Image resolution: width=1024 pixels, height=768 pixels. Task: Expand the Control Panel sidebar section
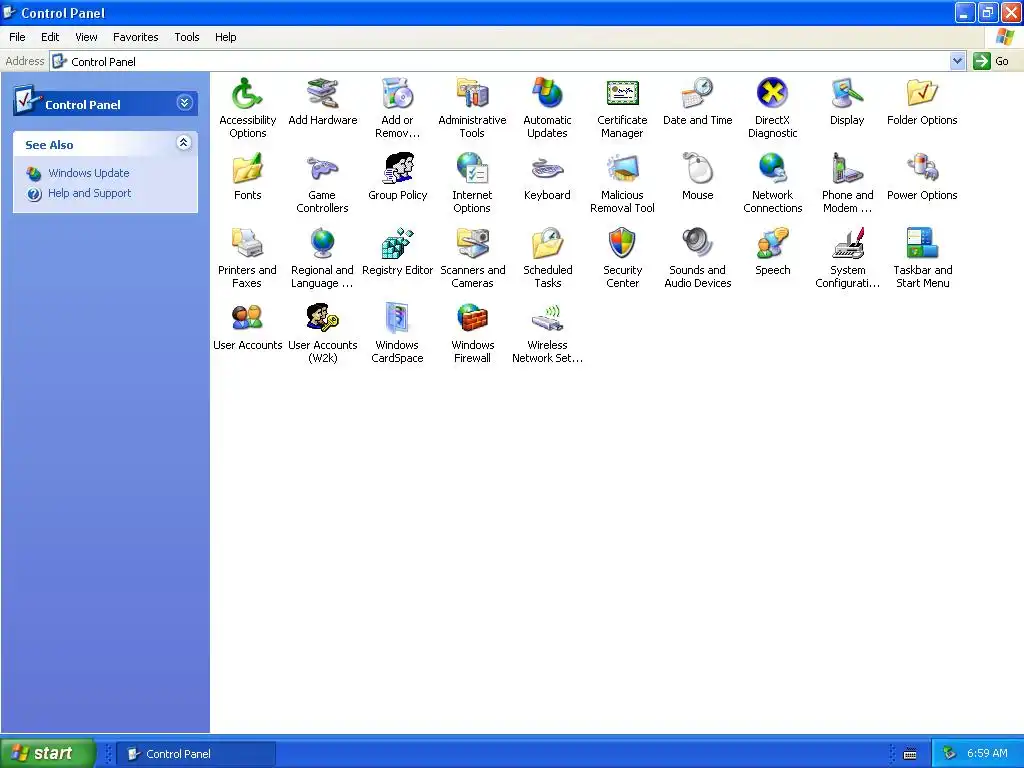(x=185, y=103)
